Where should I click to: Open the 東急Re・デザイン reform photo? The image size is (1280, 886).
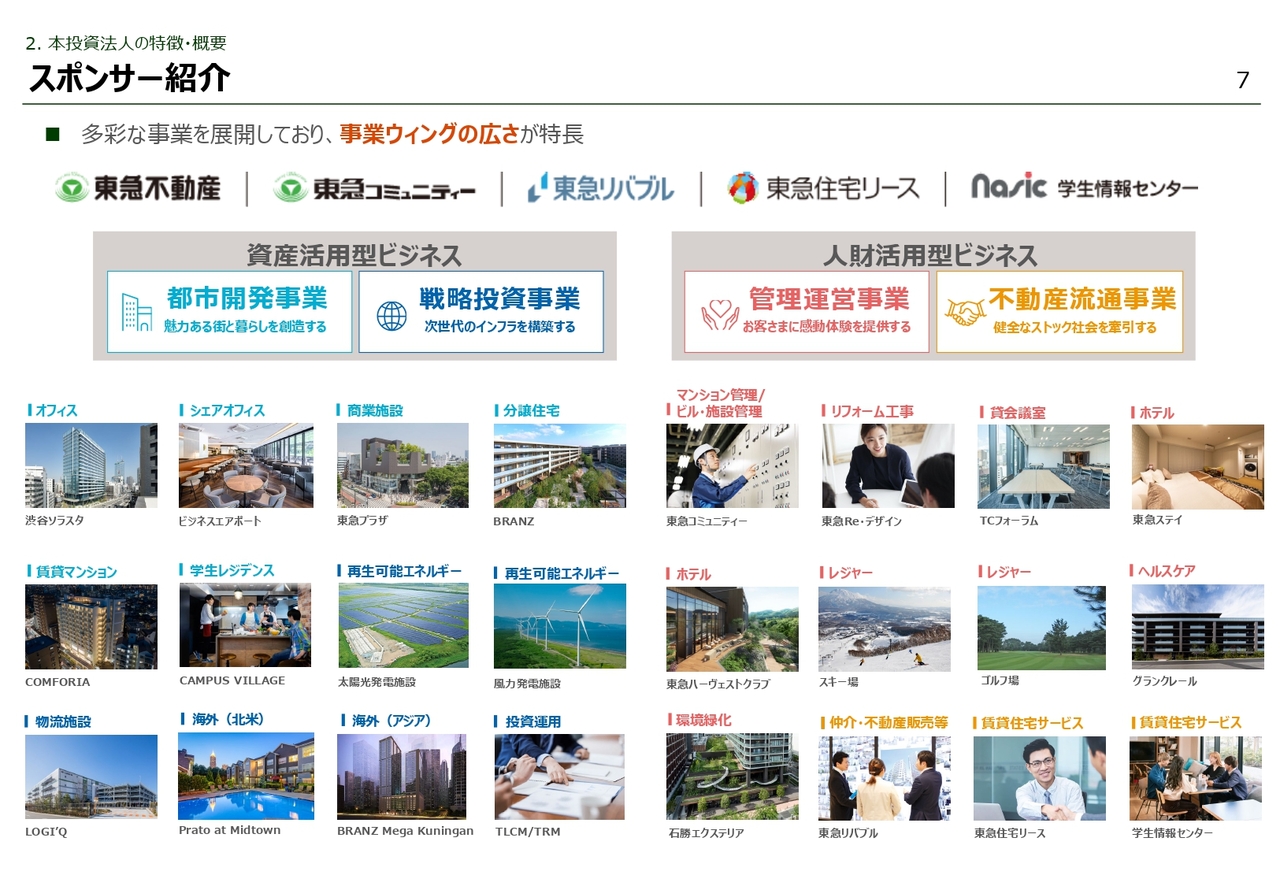click(888, 466)
